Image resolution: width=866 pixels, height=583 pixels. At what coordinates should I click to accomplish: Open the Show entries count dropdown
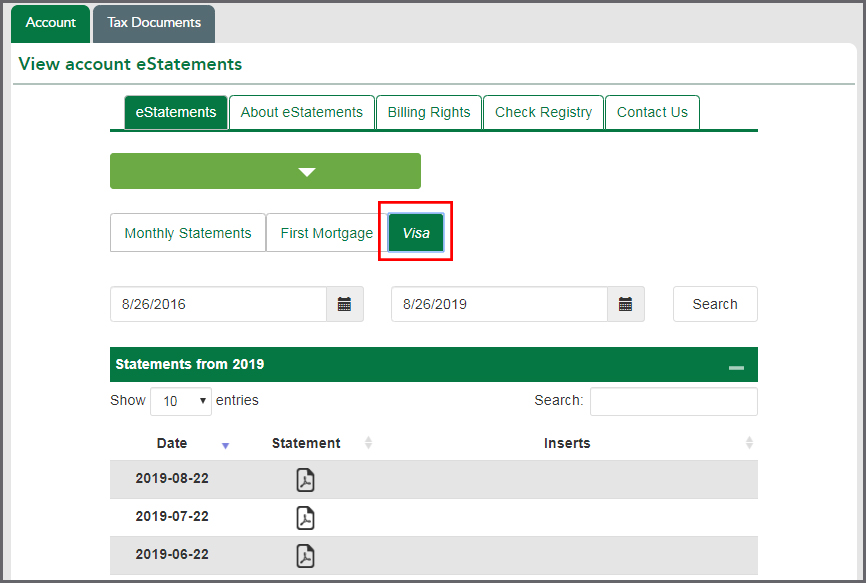181,401
